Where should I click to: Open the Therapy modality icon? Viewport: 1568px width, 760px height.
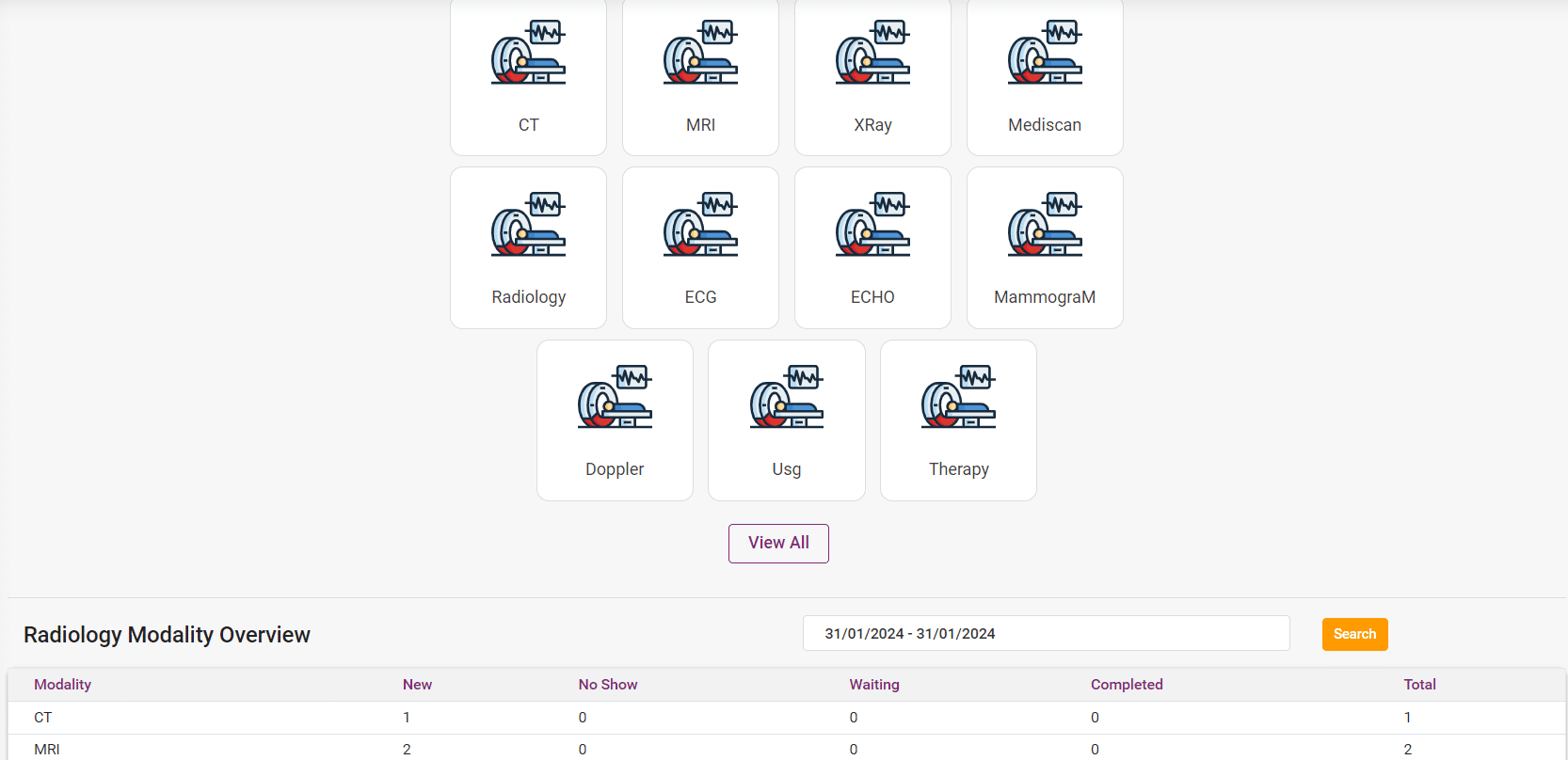point(958,398)
